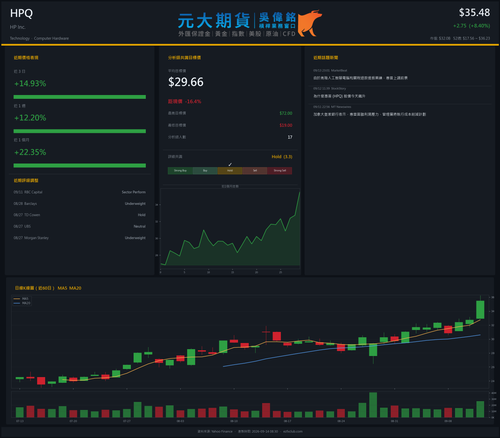
Task: Click the Hold (3.3) consensus rating
Action: (x=282, y=157)
